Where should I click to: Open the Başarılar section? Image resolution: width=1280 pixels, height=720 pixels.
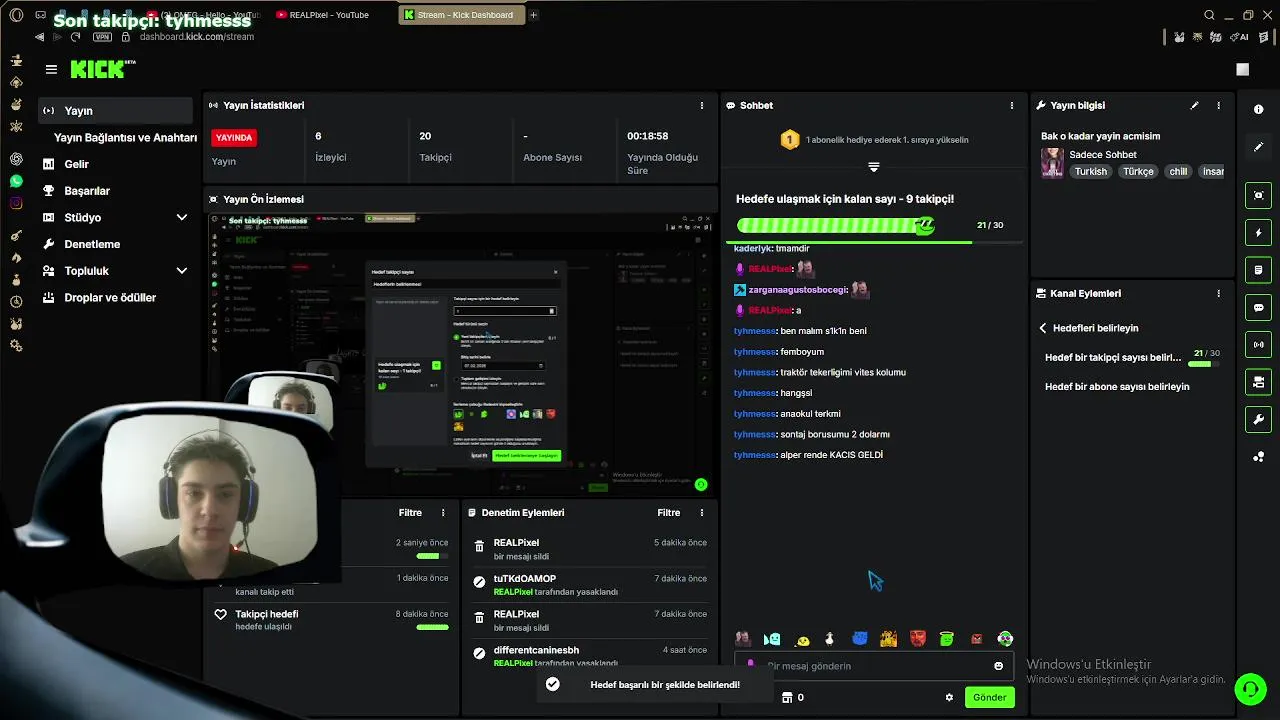[x=87, y=191]
